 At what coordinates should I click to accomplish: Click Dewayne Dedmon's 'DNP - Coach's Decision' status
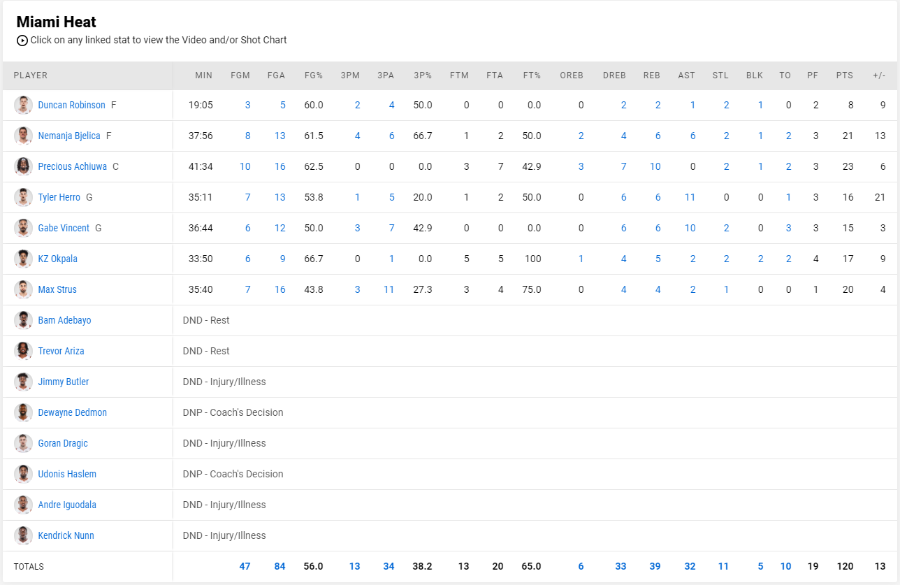click(x=233, y=412)
